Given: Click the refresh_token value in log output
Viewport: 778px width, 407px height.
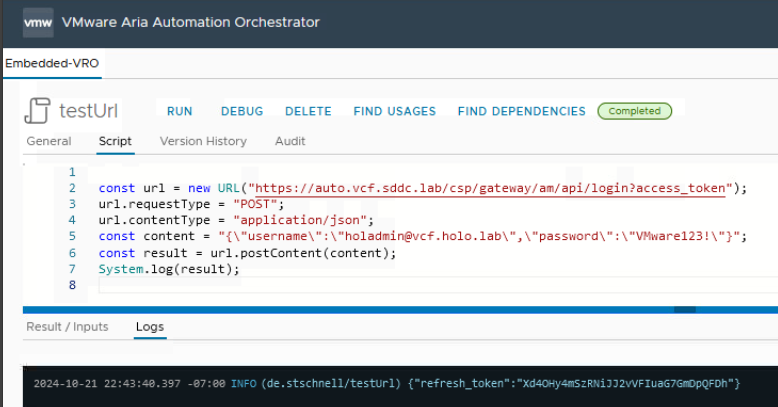Looking at the screenshot, I should coord(625,383).
